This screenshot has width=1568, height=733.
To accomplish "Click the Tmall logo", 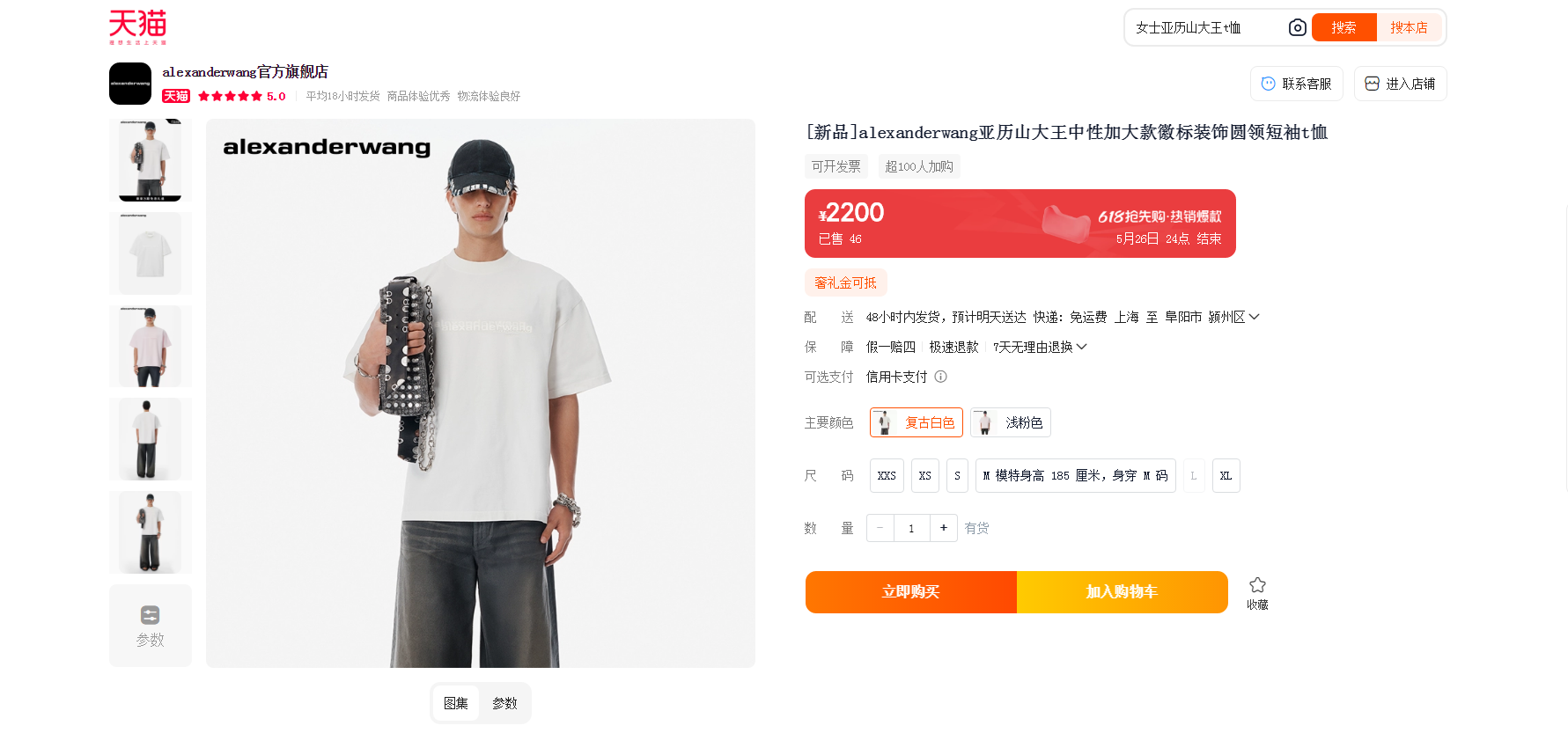I will click(x=137, y=26).
